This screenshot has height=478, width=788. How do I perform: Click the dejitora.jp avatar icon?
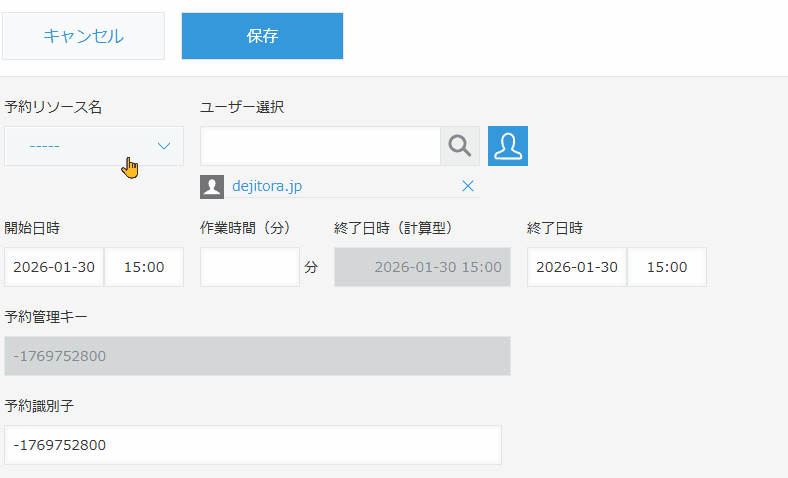[x=212, y=187]
